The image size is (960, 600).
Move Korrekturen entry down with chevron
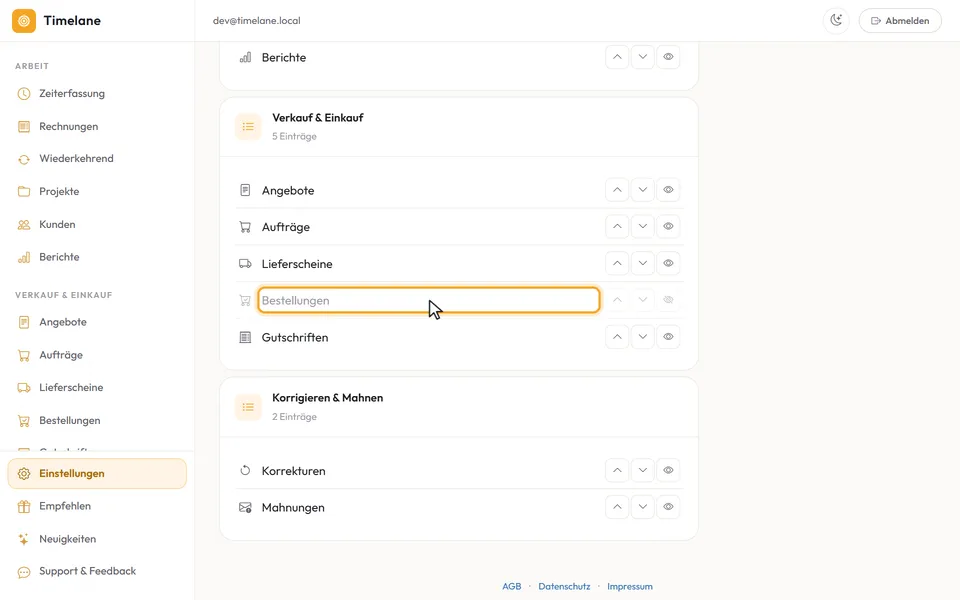click(x=642, y=470)
